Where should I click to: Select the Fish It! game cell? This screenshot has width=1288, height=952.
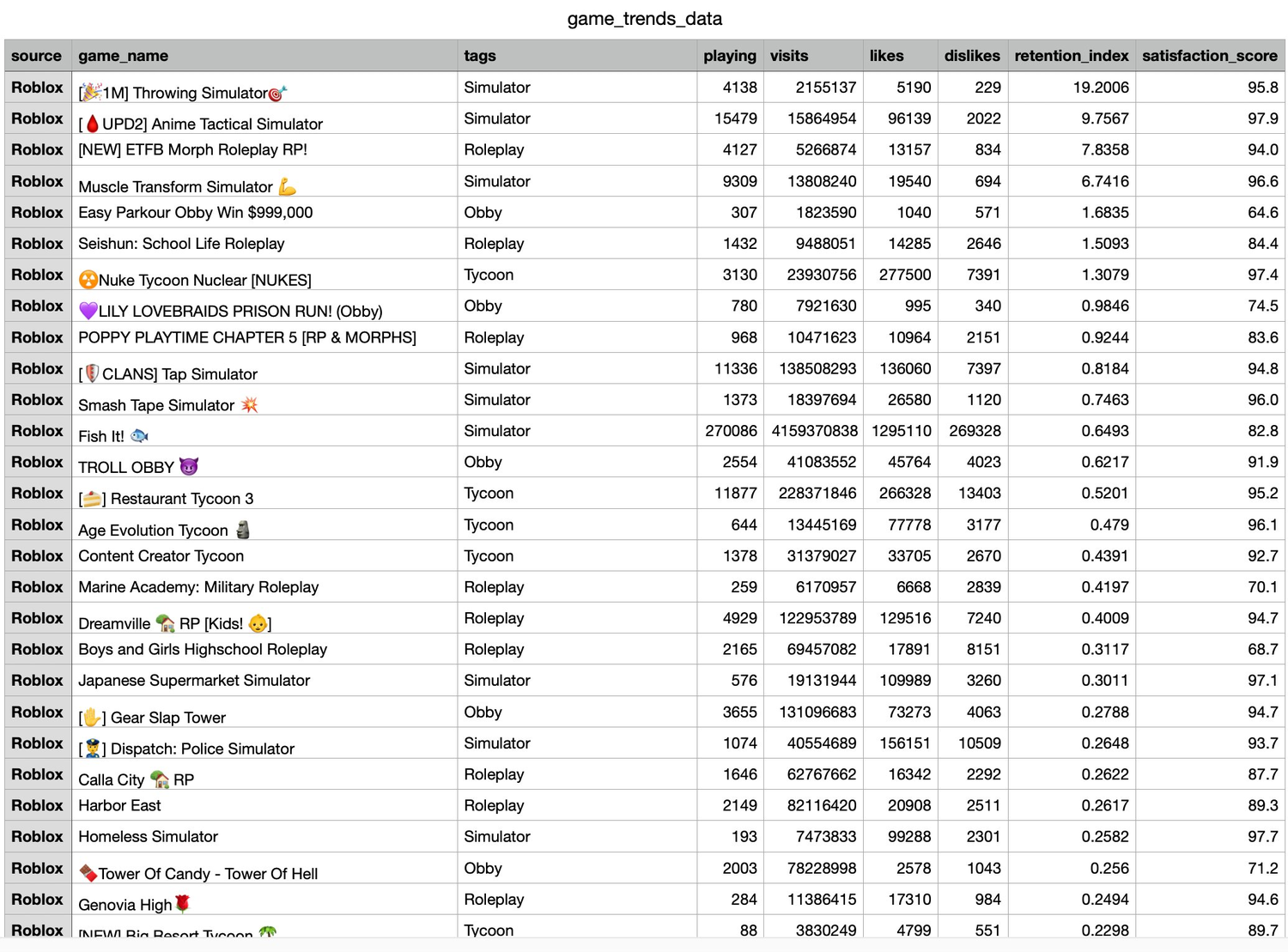pos(264,431)
